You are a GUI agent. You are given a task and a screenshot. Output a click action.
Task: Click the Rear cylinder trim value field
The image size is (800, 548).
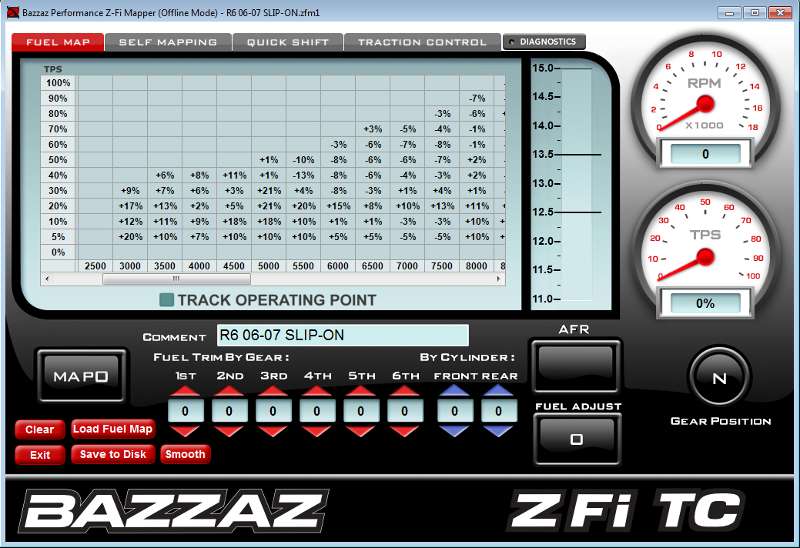click(498, 411)
